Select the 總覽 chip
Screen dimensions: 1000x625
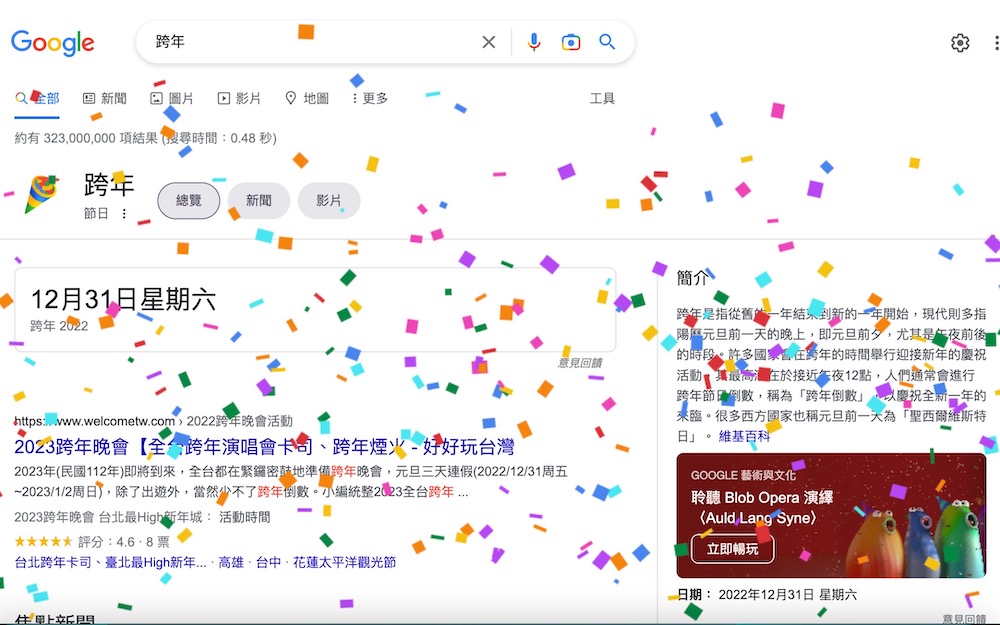[189, 200]
